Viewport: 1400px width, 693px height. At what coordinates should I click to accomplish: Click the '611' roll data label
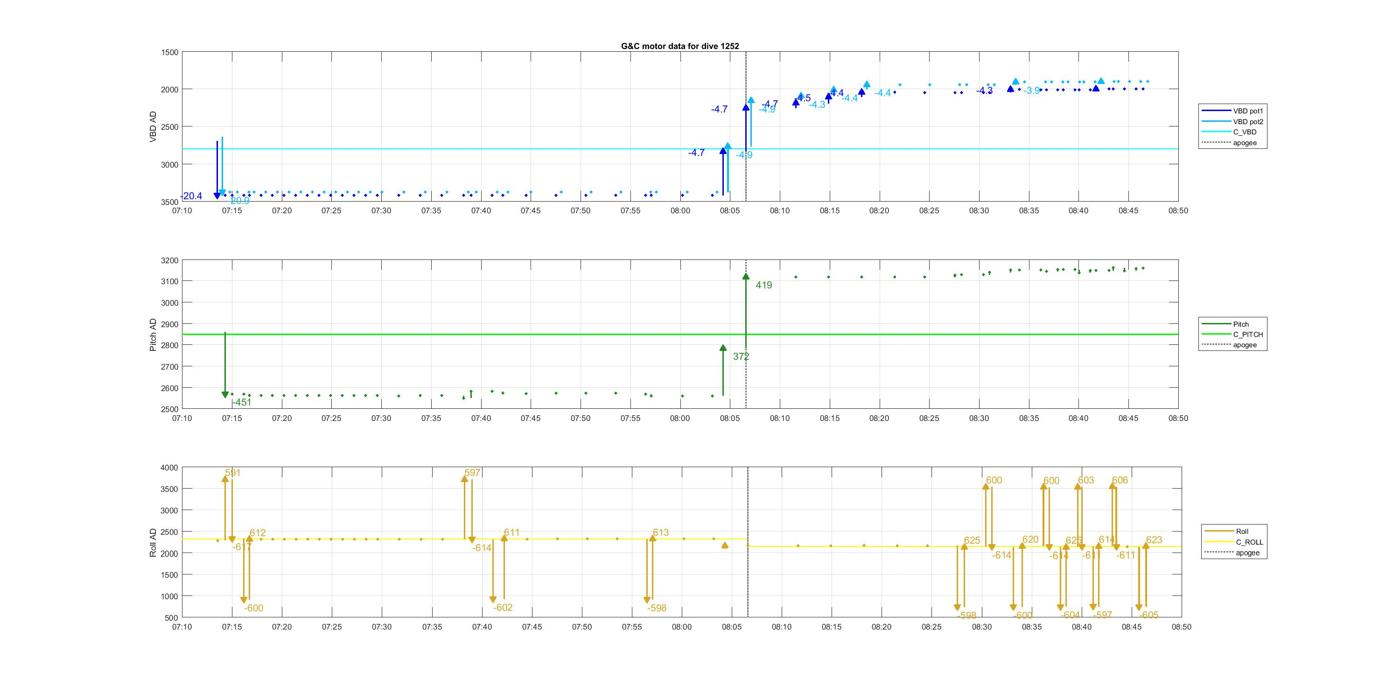click(x=511, y=534)
